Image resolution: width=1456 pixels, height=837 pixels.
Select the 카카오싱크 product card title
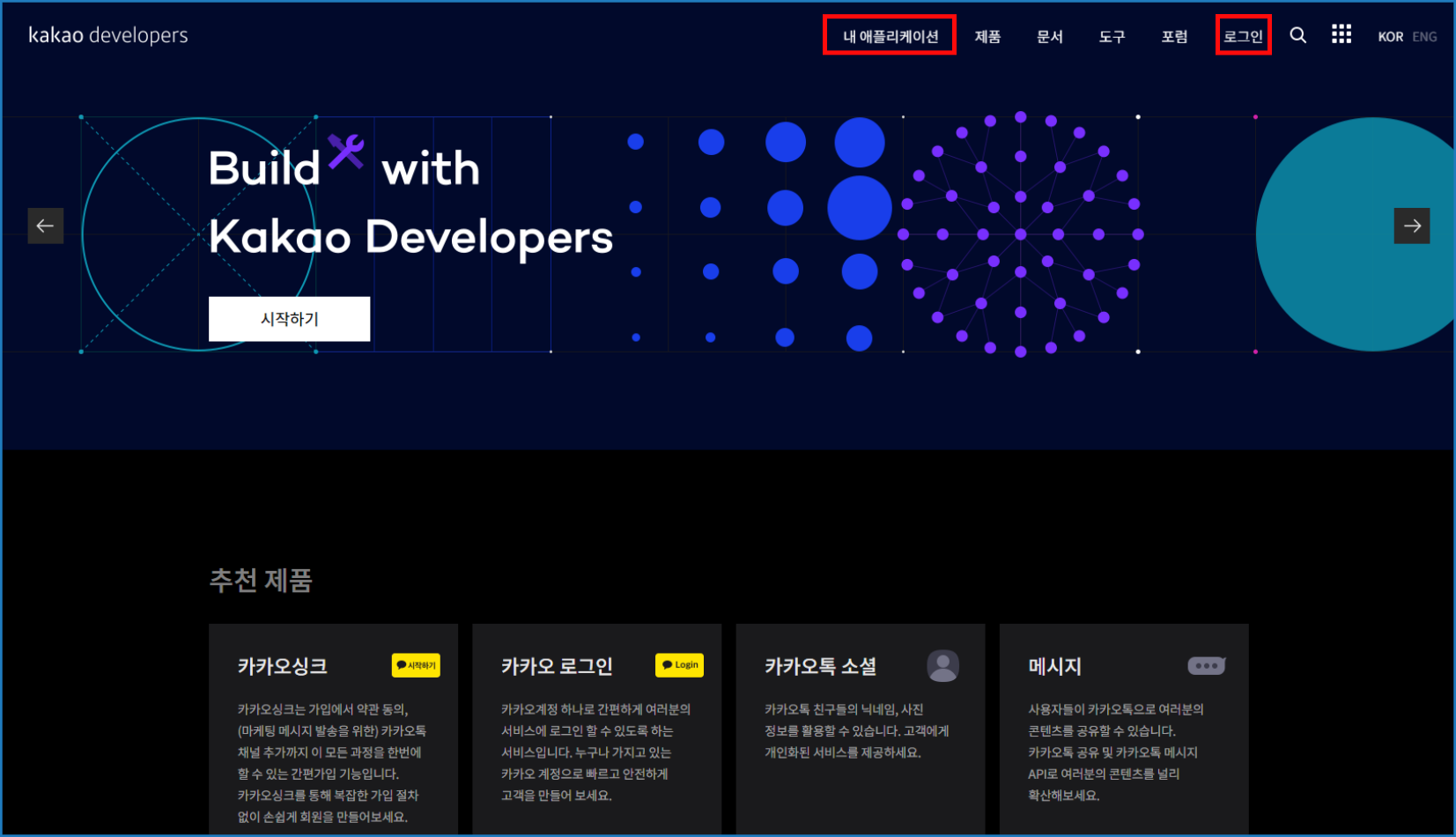[283, 667]
